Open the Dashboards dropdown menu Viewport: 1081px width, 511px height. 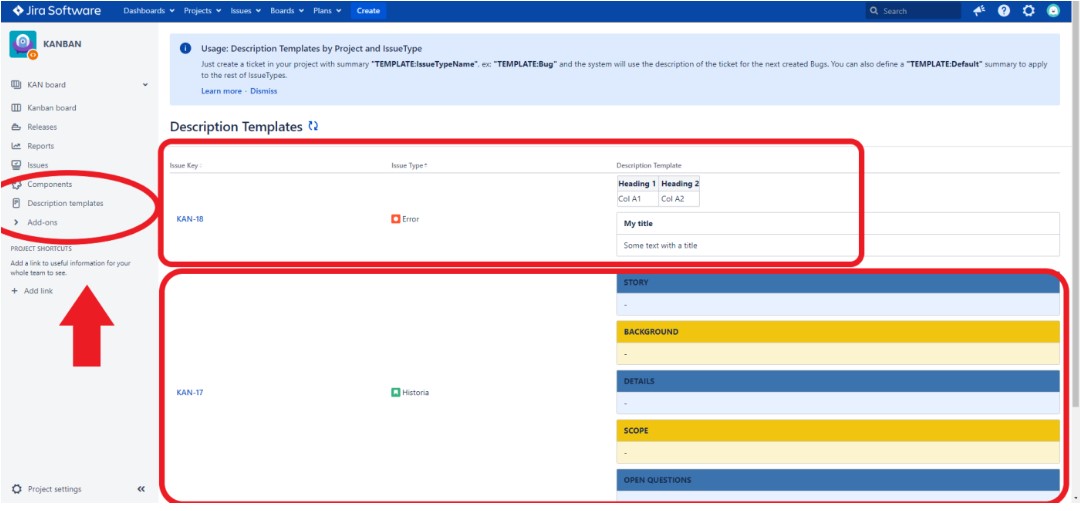point(148,11)
